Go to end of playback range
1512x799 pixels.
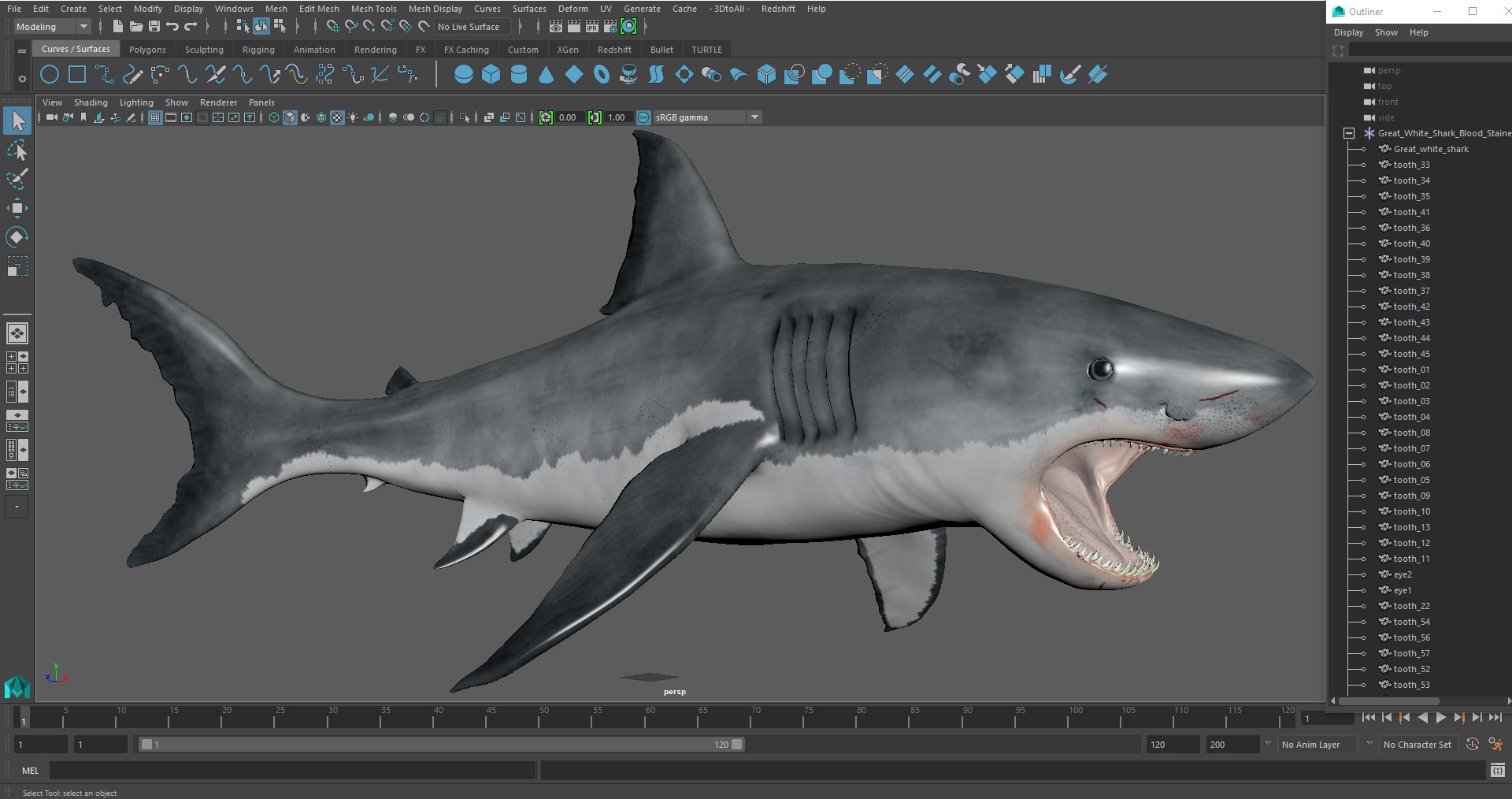[1495, 718]
